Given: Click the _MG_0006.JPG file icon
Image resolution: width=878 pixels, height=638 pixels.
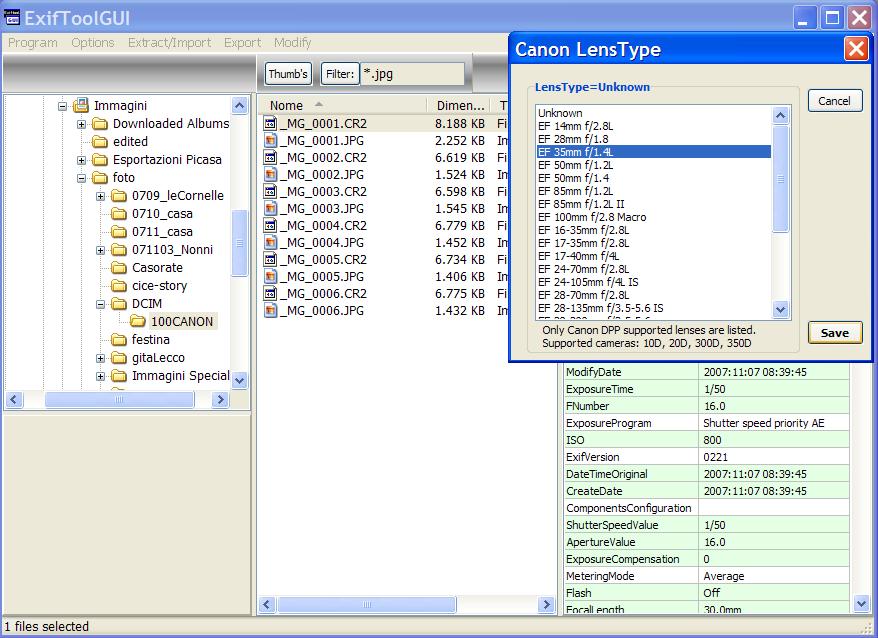Looking at the screenshot, I should pyautogui.click(x=270, y=311).
